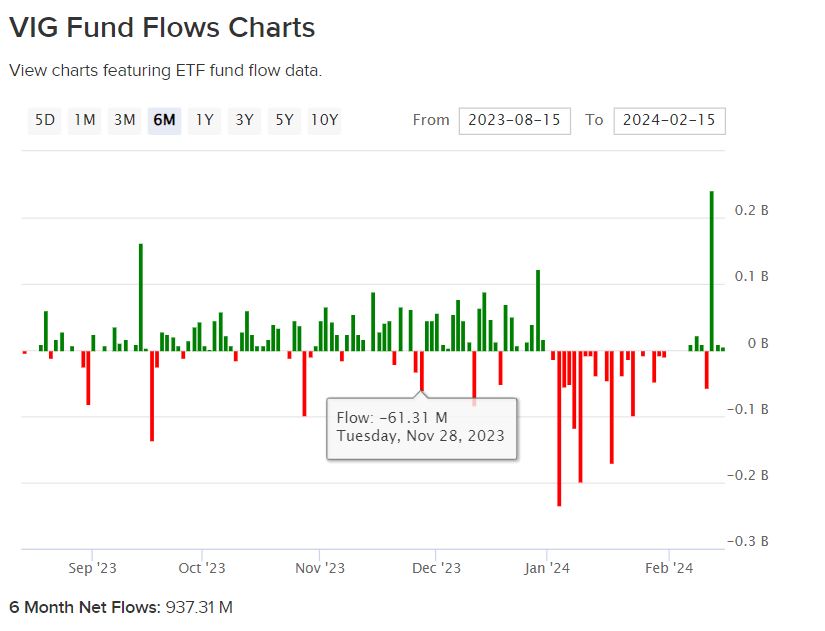Select the 5D time range
The height and width of the screenshot is (631, 825).
(44, 120)
